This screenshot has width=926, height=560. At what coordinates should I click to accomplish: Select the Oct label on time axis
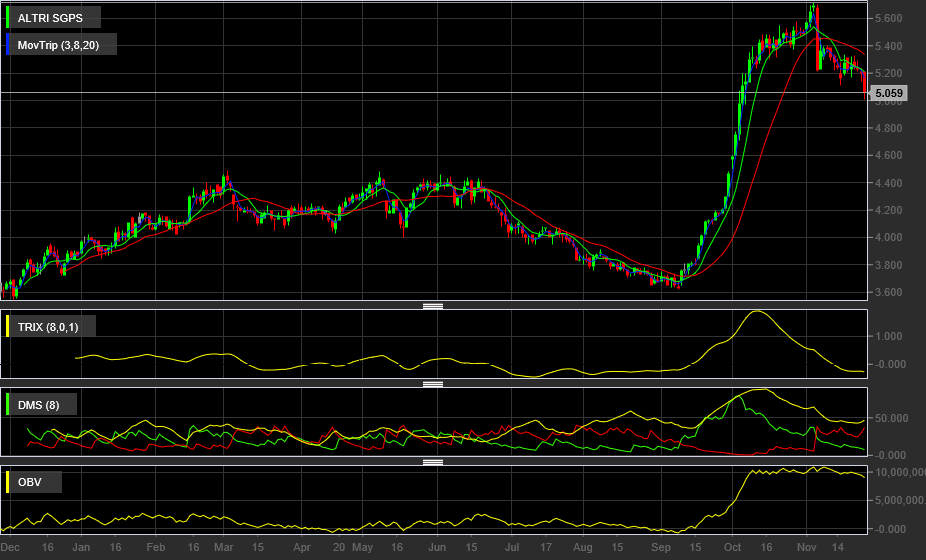tap(734, 548)
